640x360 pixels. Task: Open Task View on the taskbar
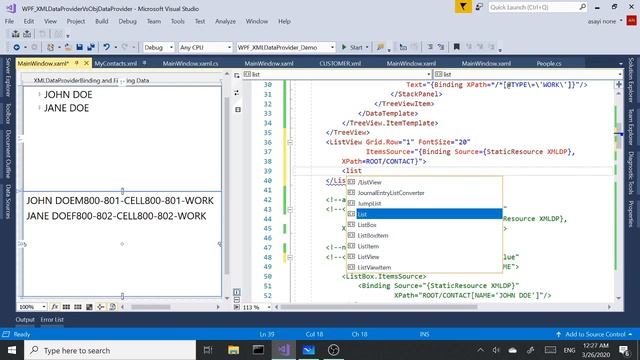pyautogui.click(x=208, y=350)
